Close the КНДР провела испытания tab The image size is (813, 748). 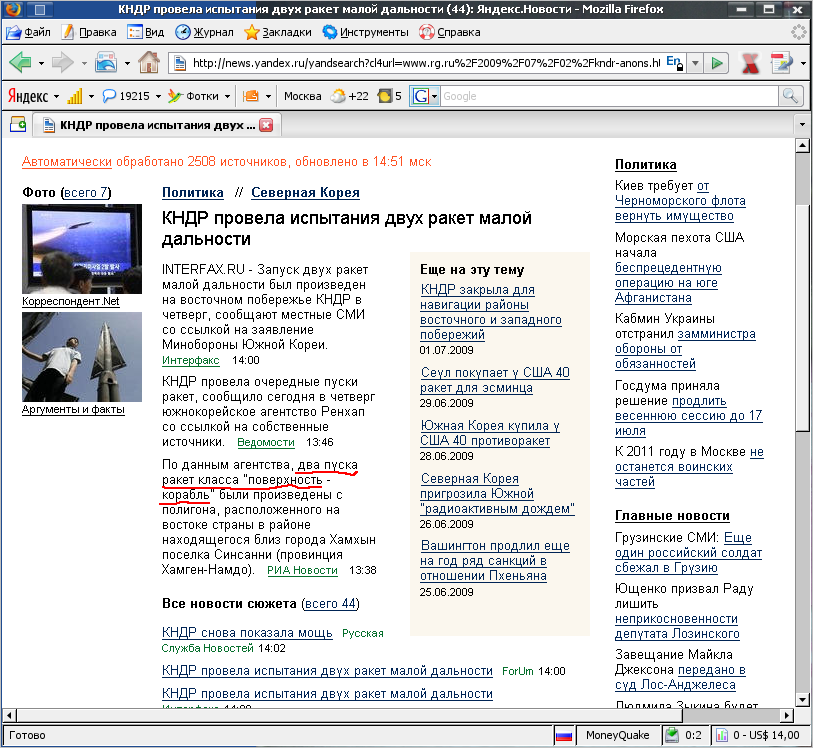266,125
